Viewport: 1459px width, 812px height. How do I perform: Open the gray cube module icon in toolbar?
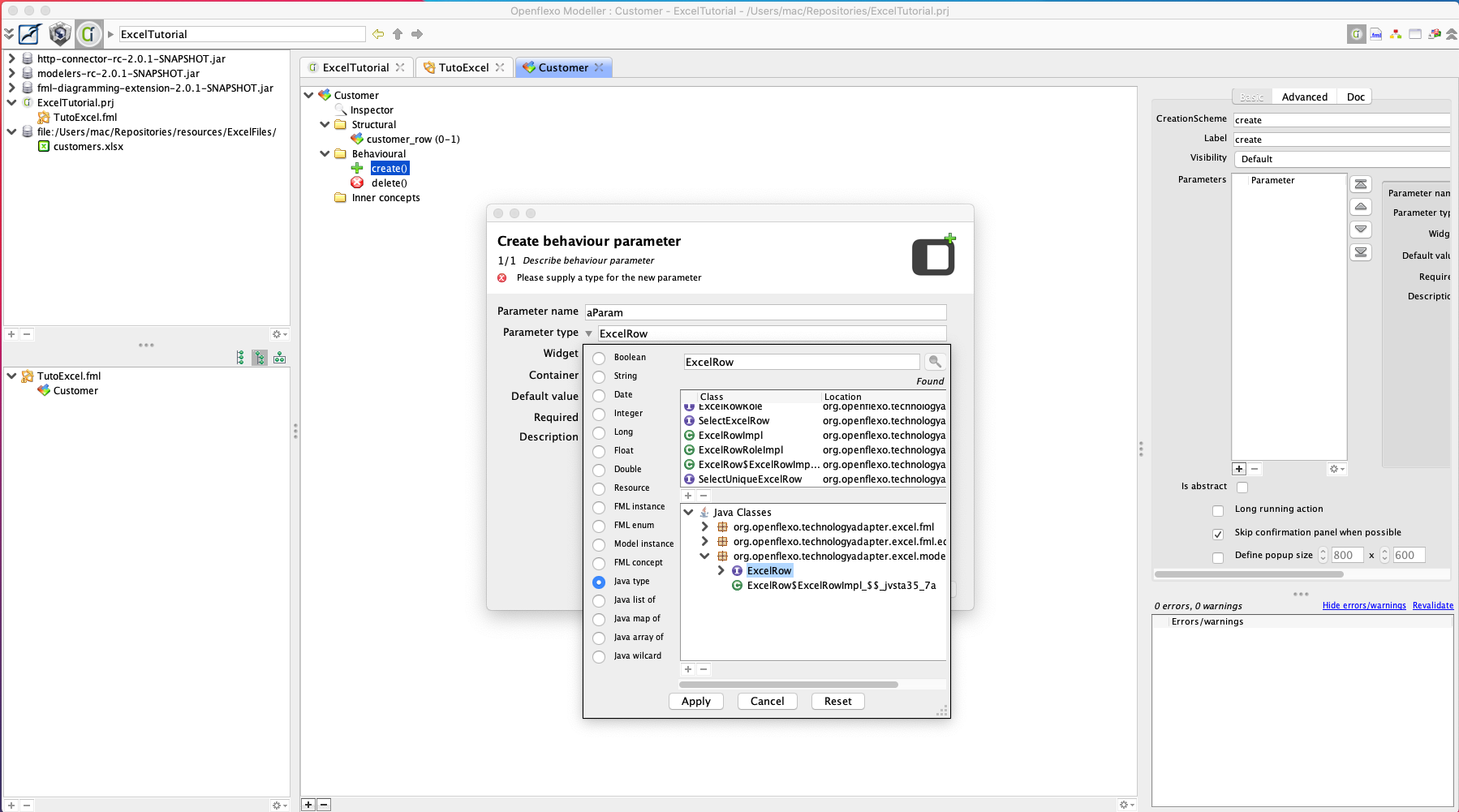[60, 34]
